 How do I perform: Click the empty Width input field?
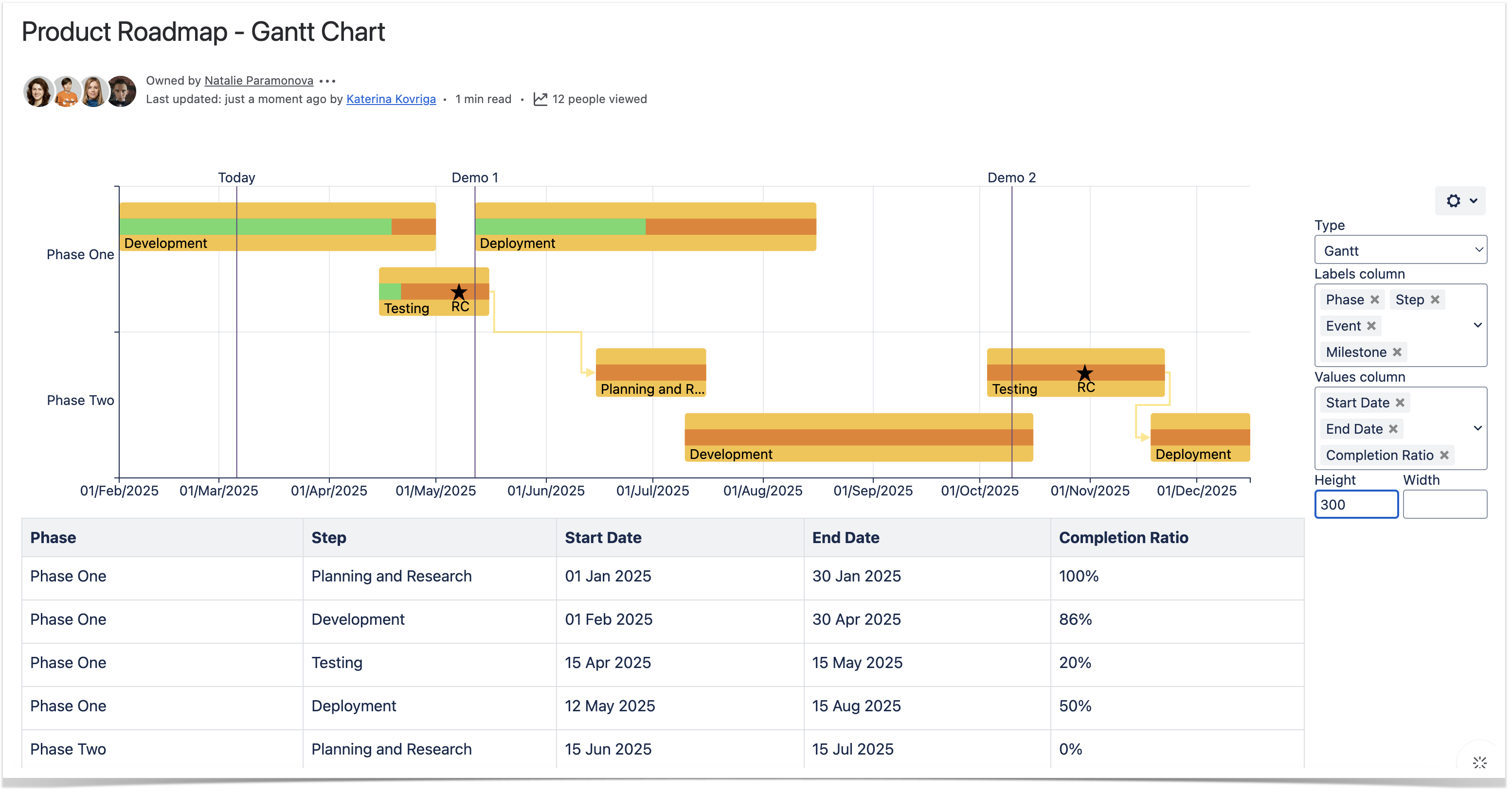point(1444,505)
